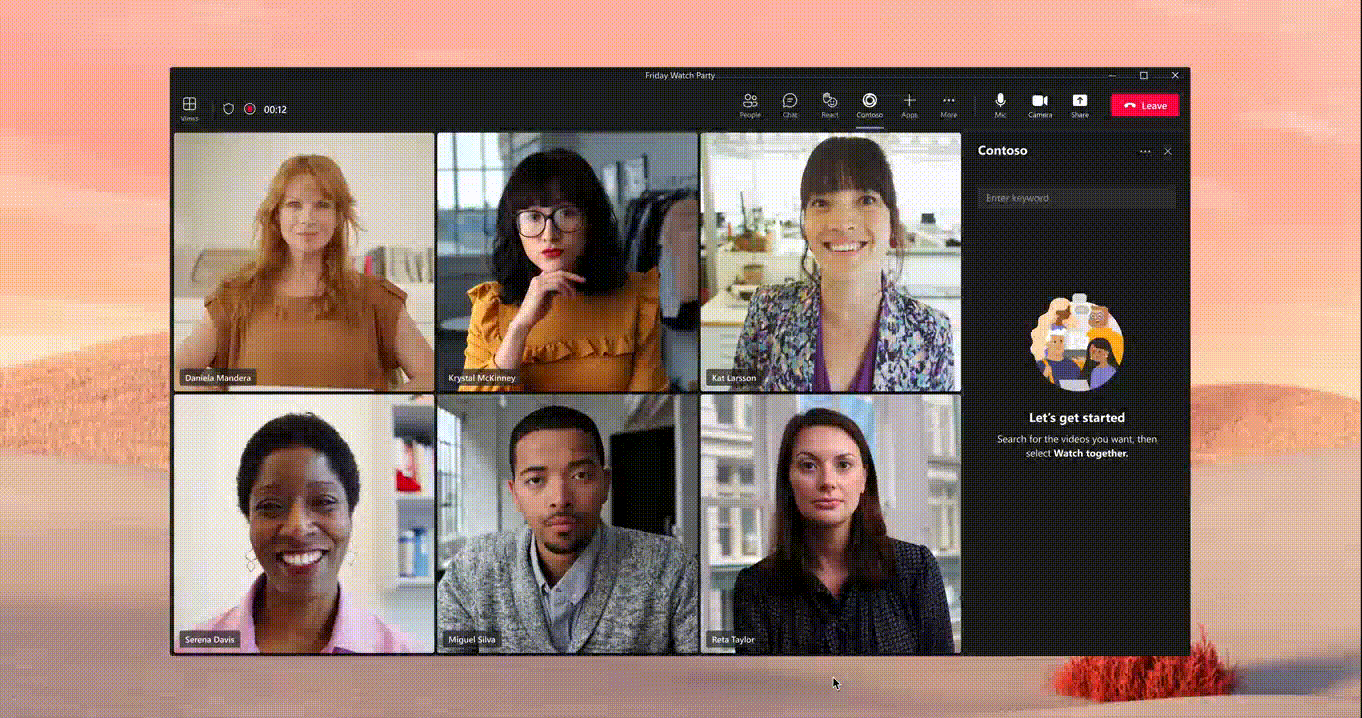
Task: Close the Contoso side panel
Action: click(1168, 152)
